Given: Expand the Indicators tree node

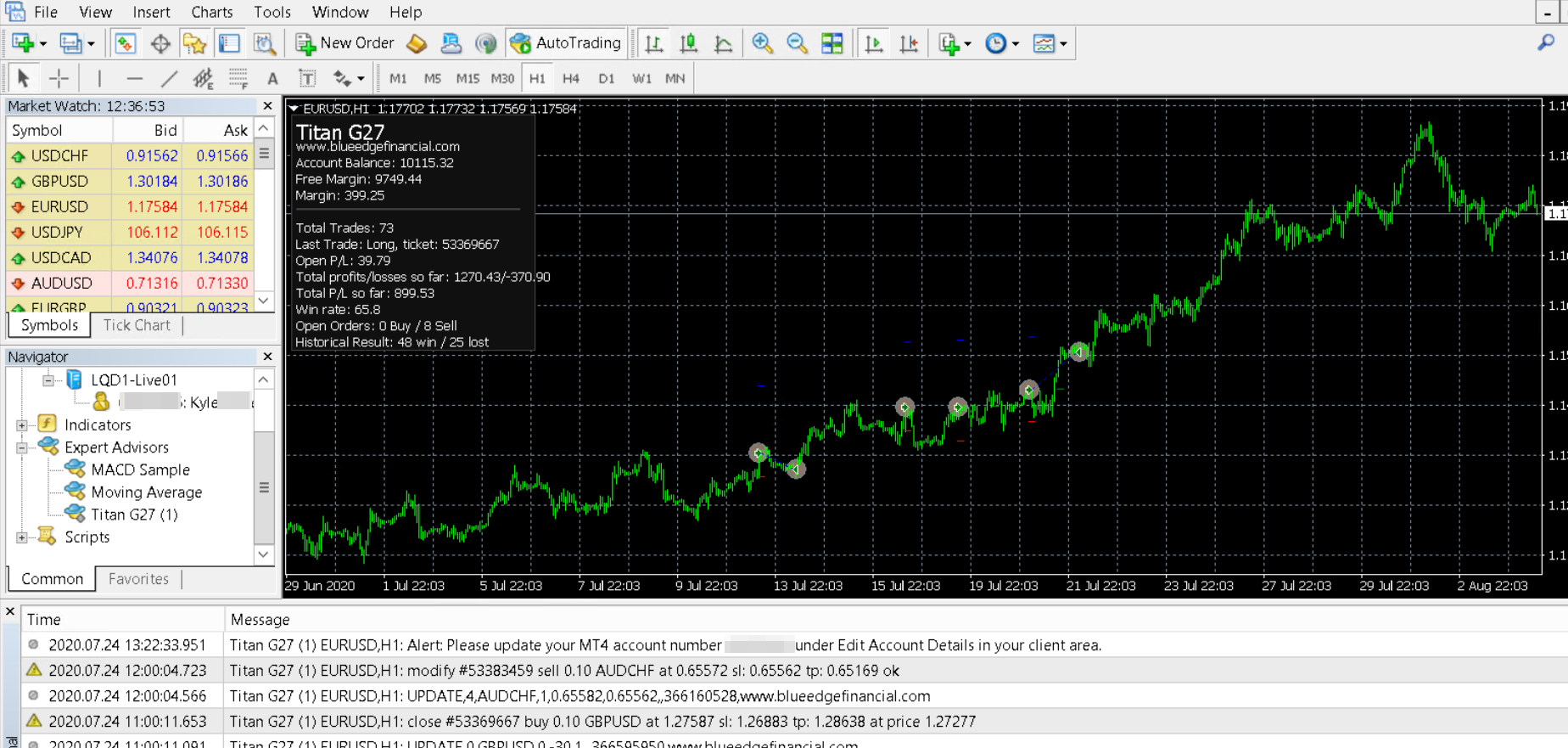Looking at the screenshot, I should (x=22, y=425).
